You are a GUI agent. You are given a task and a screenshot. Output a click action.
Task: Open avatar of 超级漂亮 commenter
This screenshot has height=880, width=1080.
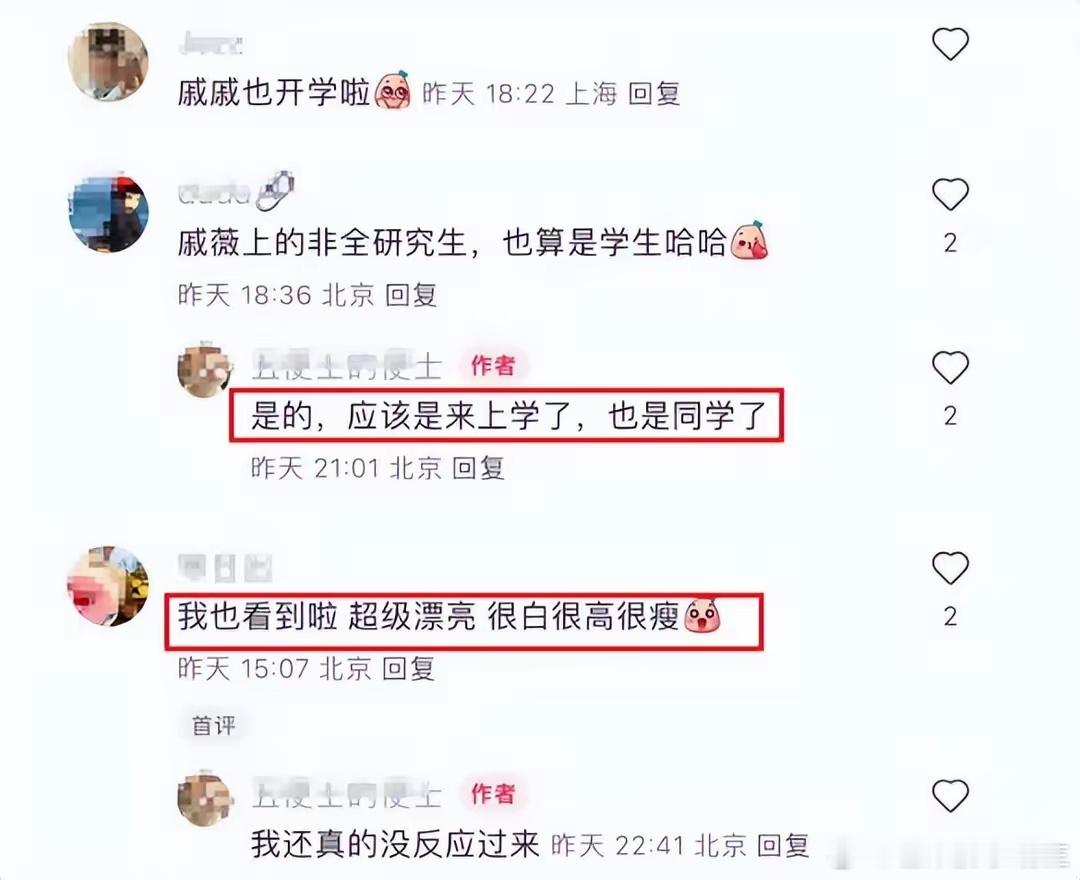(x=108, y=586)
